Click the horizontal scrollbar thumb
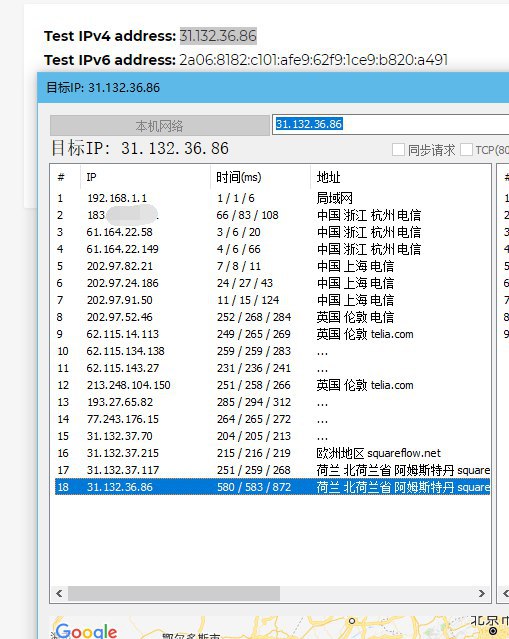This screenshot has height=639, width=509. pos(174,593)
